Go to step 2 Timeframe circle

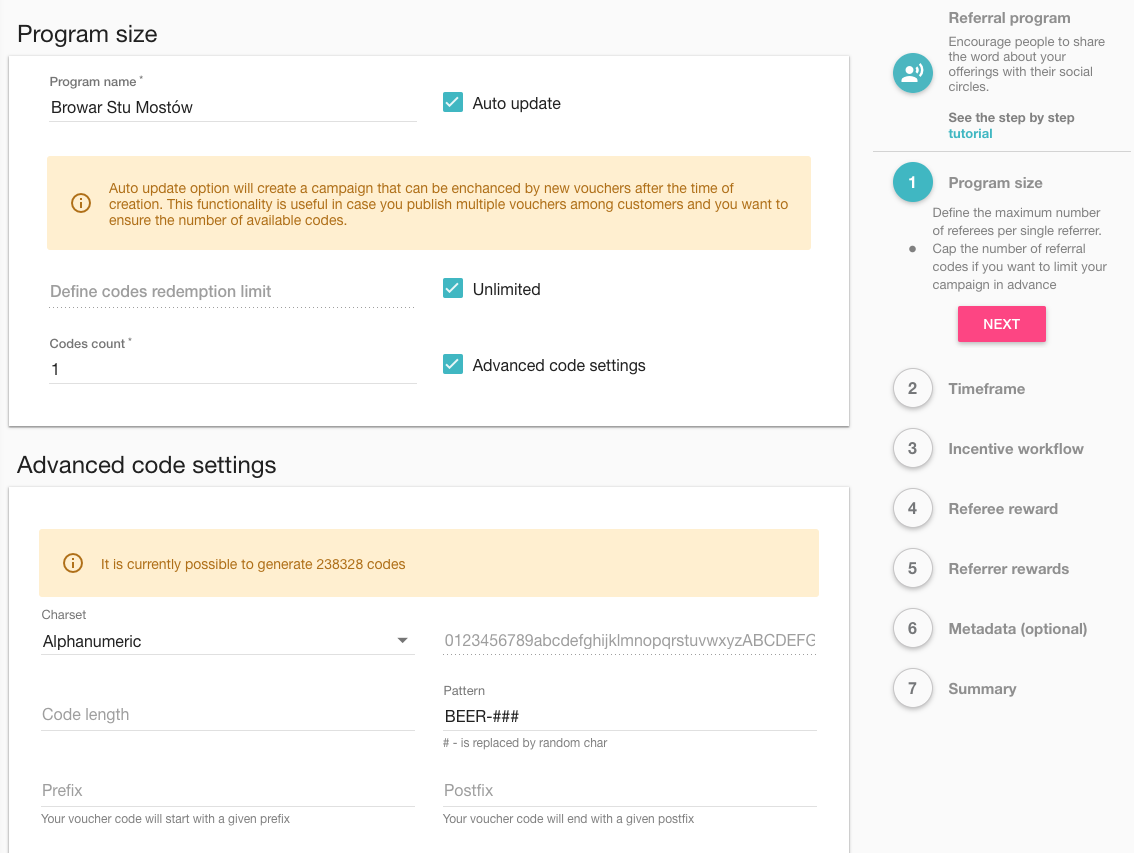pos(912,389)
